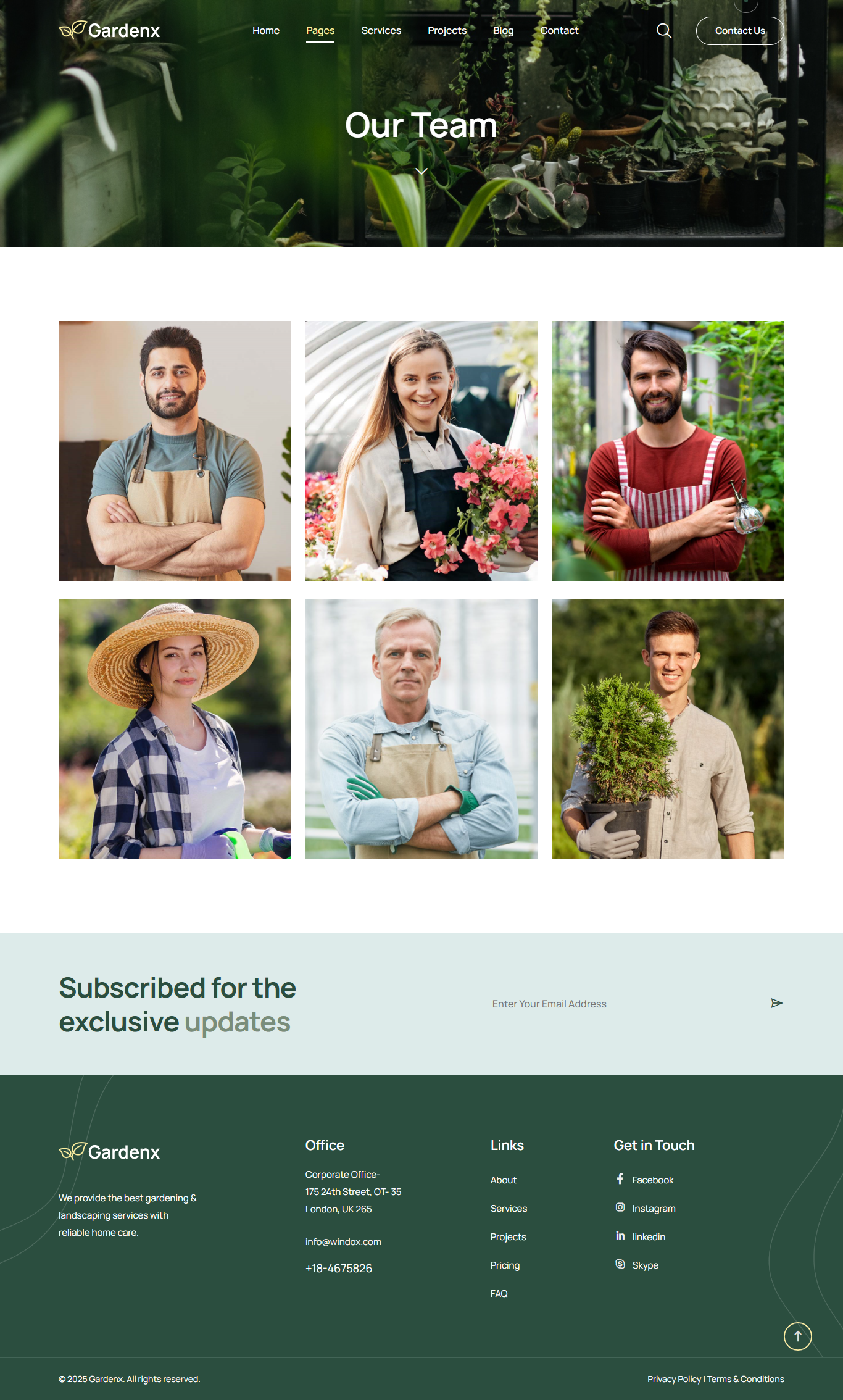843x1400 pixels.
Task: Open Privacy Policy link in footer
Action: click(x=674, y=1379)
